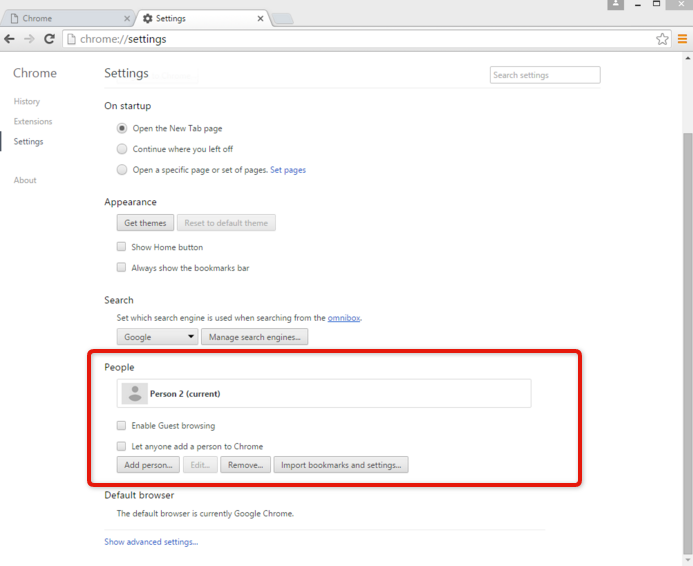Click the Add person button
The image size is (693, 566).
pos(148,465)
